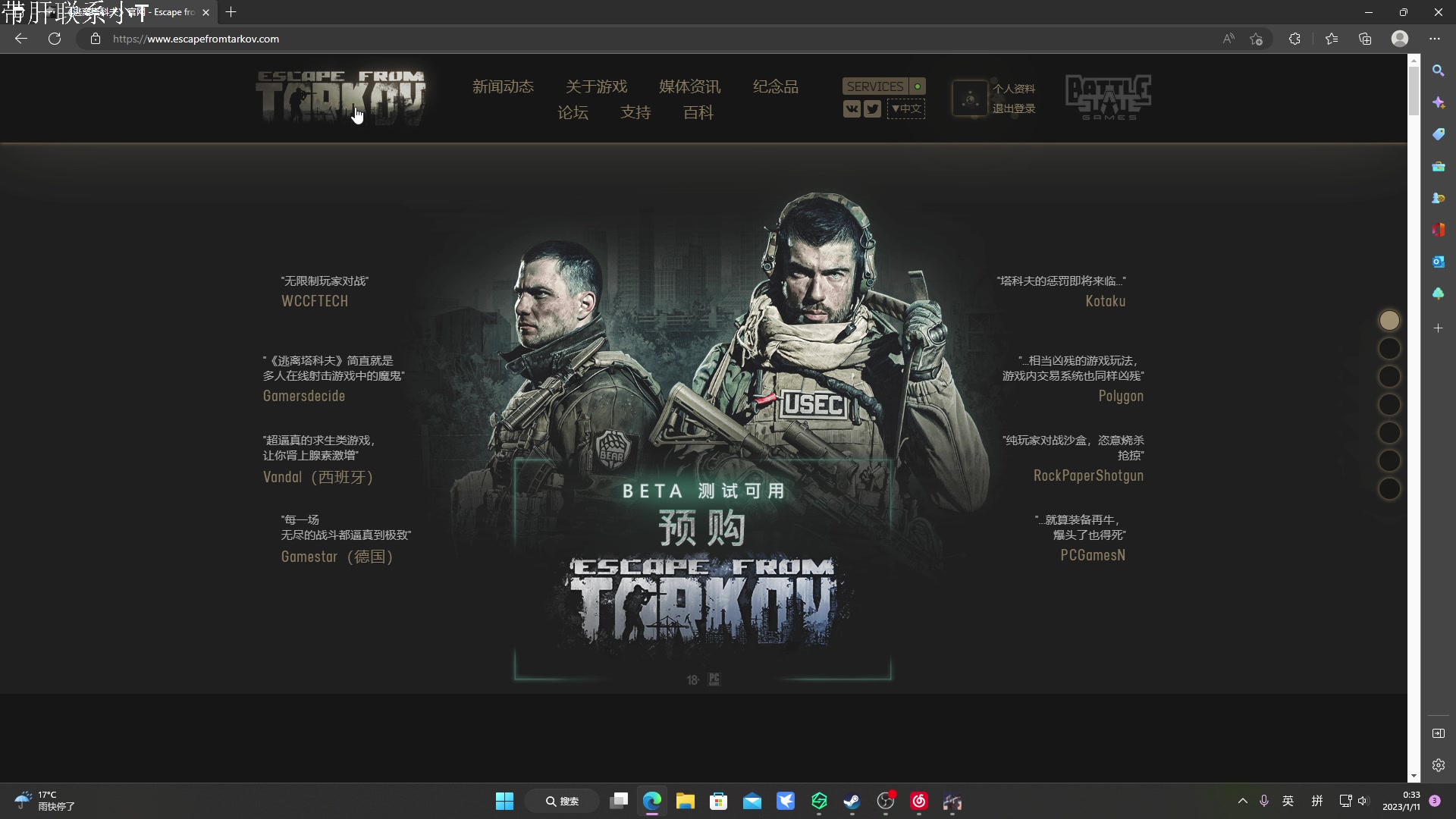
Task: Open browser settings and more menu
Action: tap(1434, 39)
